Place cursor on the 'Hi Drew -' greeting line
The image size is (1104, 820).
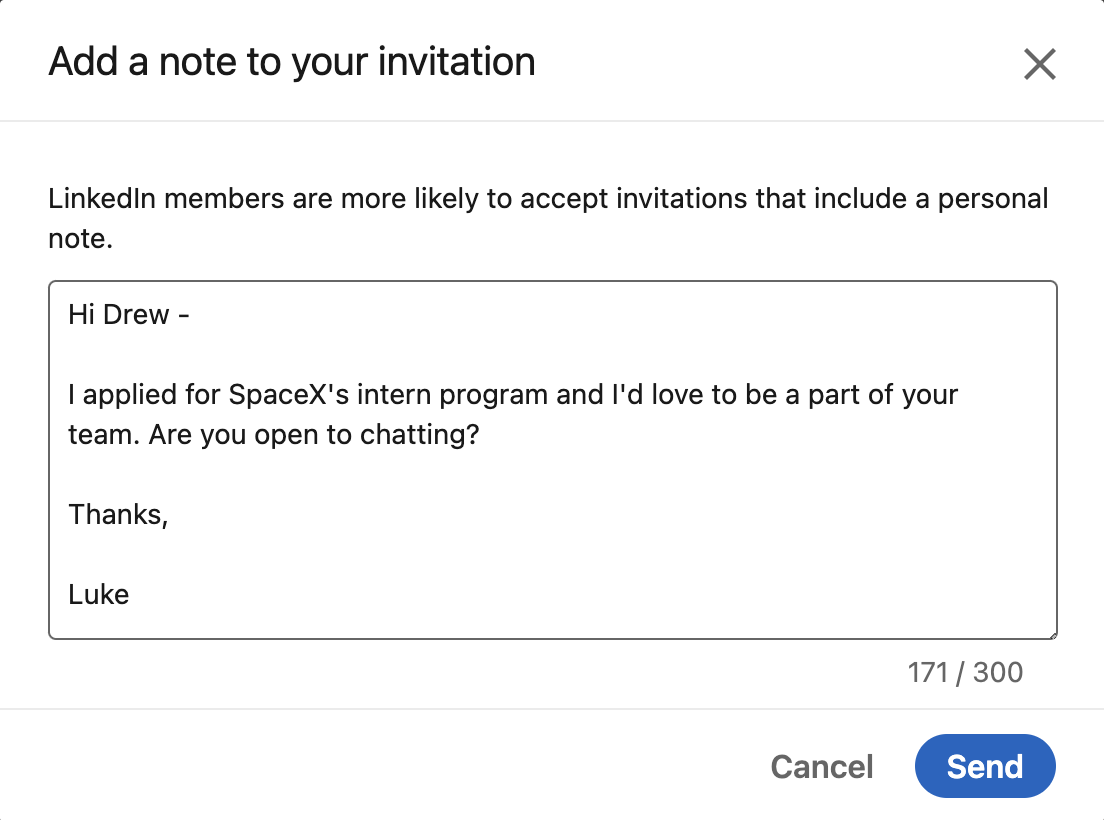pyautogui.click(x=129, y=315)
